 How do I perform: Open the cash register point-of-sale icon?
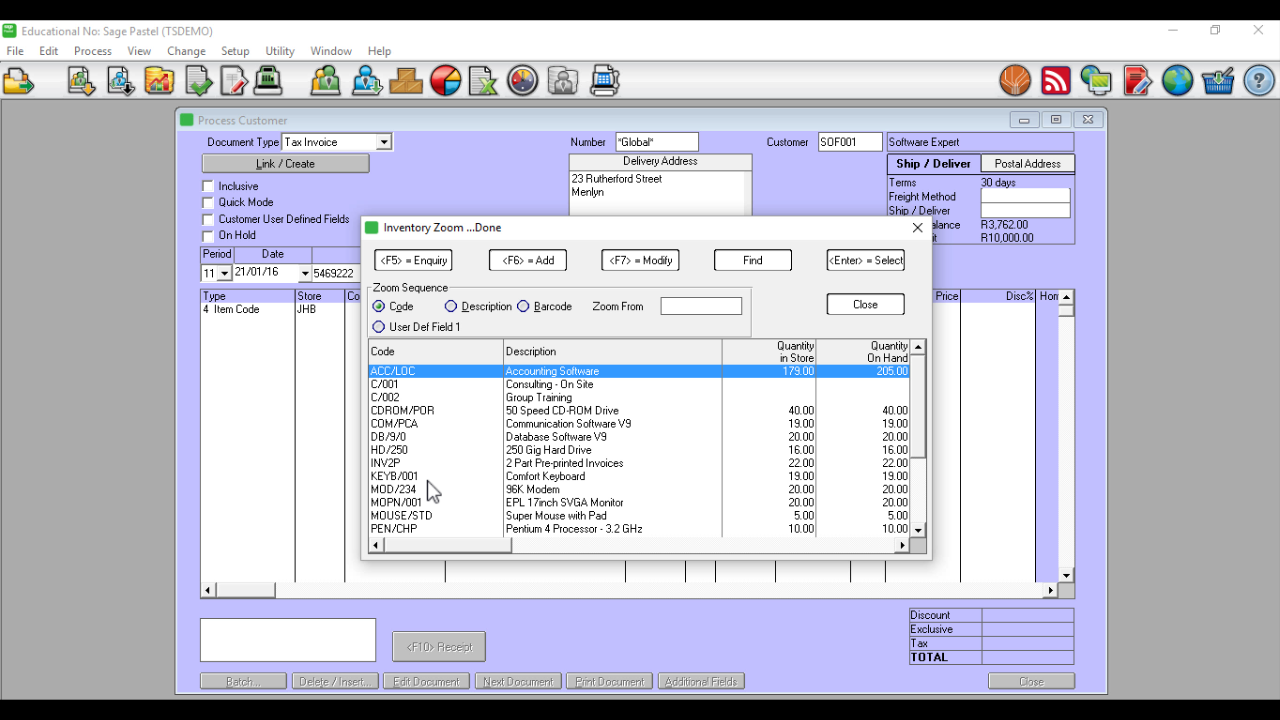pos(268,80)
